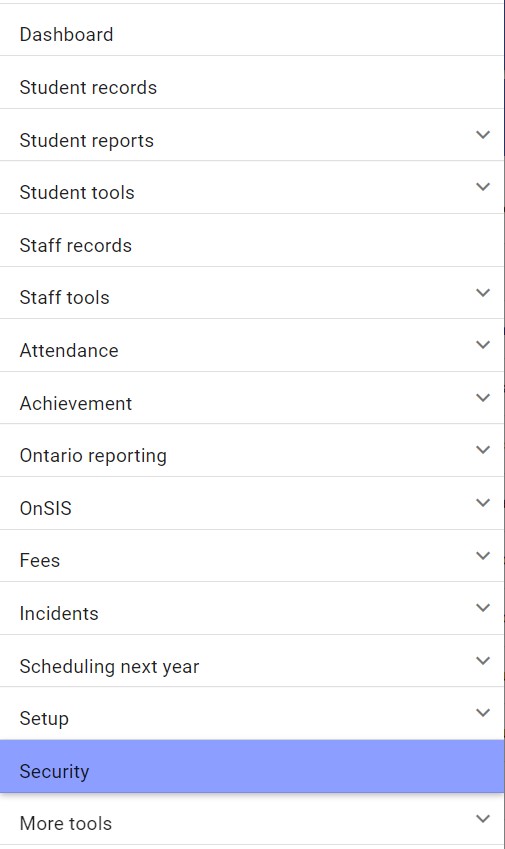Expand the Staff tools chevron
Screen dimensions: 505x849
pos(483,293)
